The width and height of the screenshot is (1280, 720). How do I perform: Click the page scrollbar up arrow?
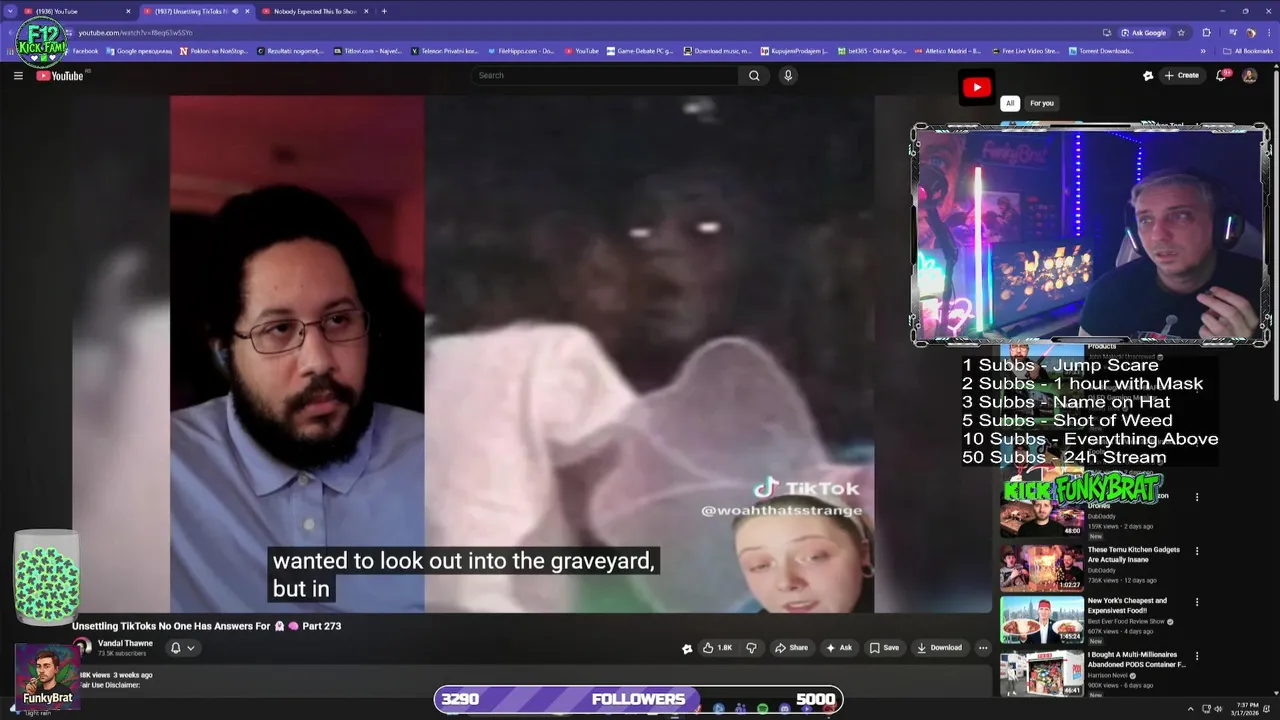[x=1274, y=65]
